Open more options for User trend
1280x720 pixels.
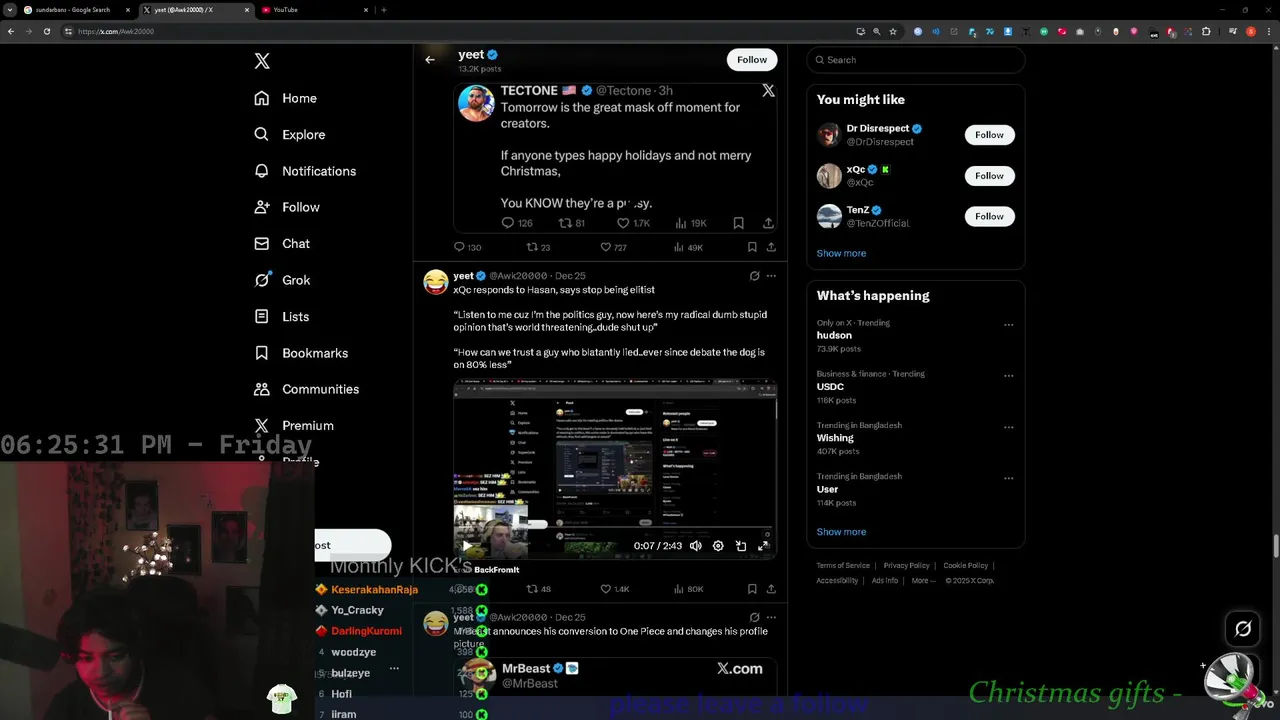click(x=1008, y=478)
